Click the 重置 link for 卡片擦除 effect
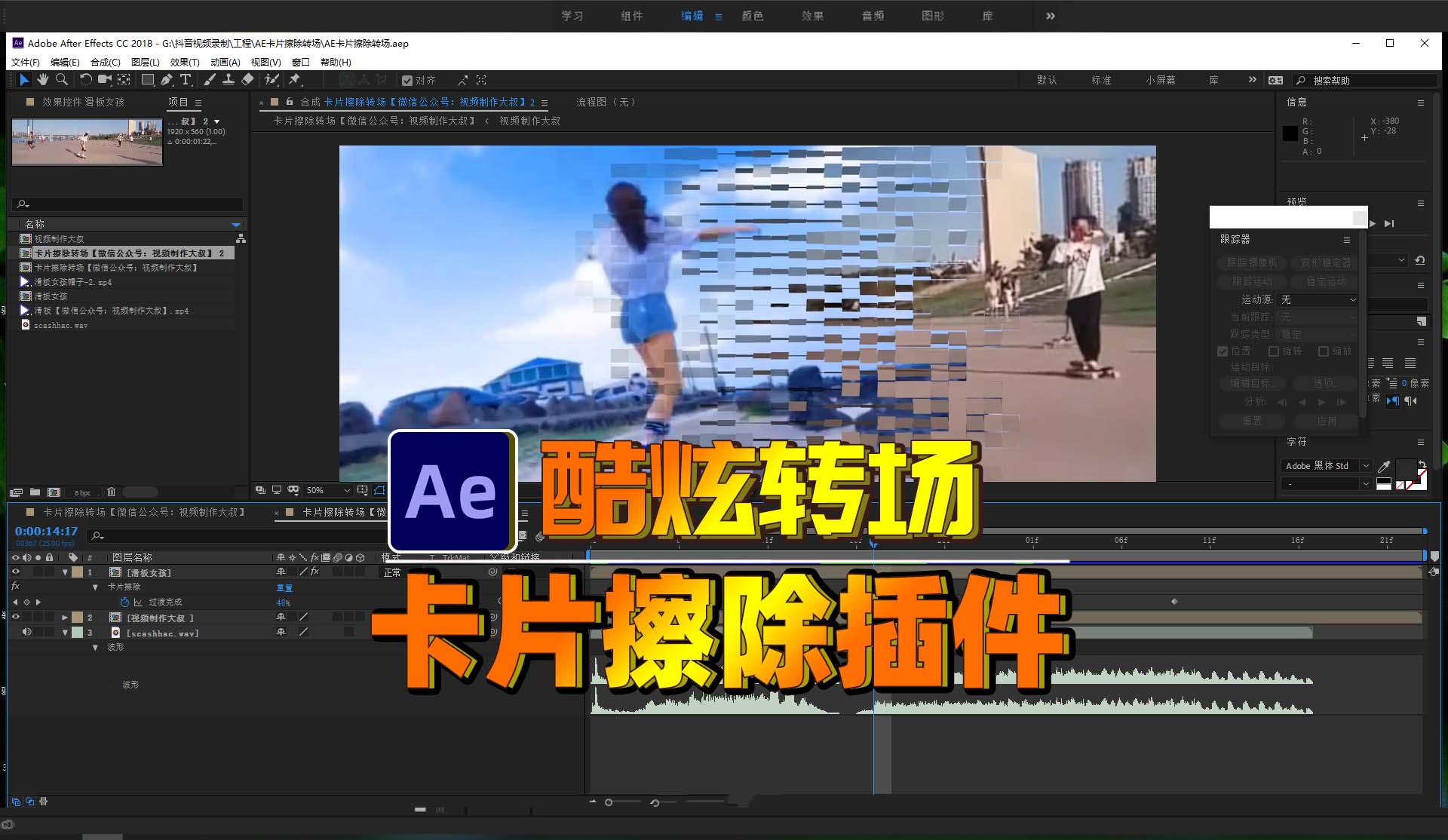 [x=284, y=587]
